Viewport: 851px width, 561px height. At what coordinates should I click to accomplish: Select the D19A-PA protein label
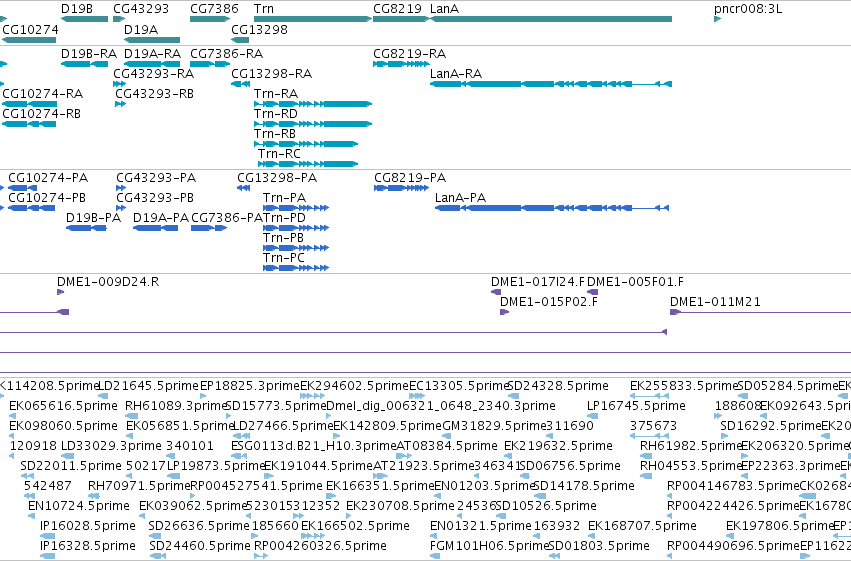[161, 218]
